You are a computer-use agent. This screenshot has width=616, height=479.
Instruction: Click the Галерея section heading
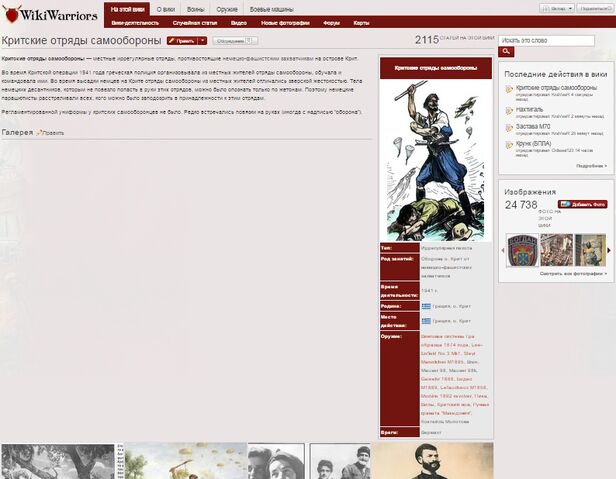pyautogui.click(x=17, y=132)
